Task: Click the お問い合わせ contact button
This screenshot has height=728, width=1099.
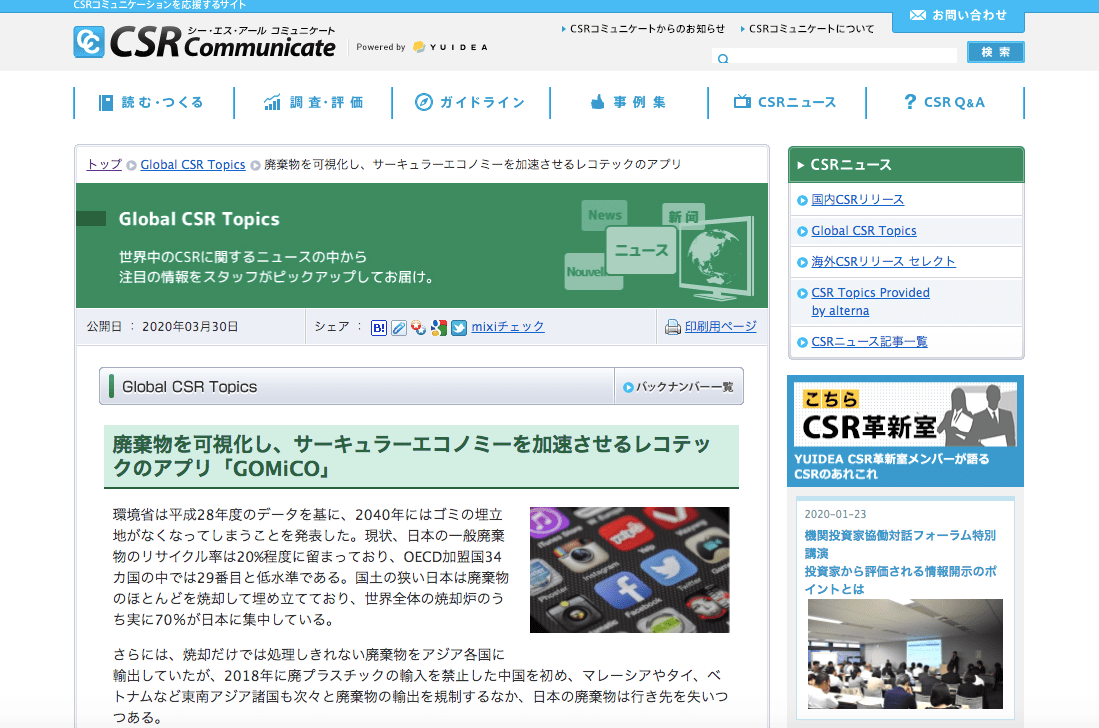Action: [958, 16]
